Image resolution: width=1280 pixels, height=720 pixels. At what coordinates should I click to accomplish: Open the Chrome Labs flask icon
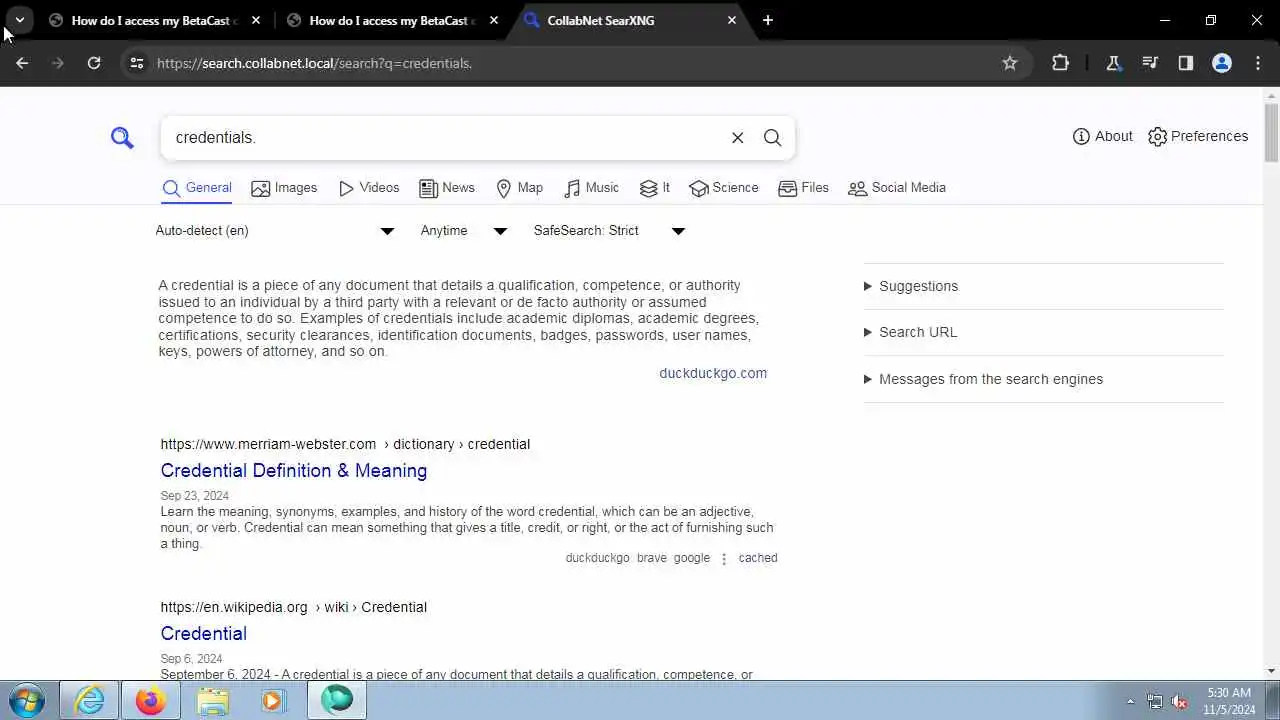(x=1113, y=63)
